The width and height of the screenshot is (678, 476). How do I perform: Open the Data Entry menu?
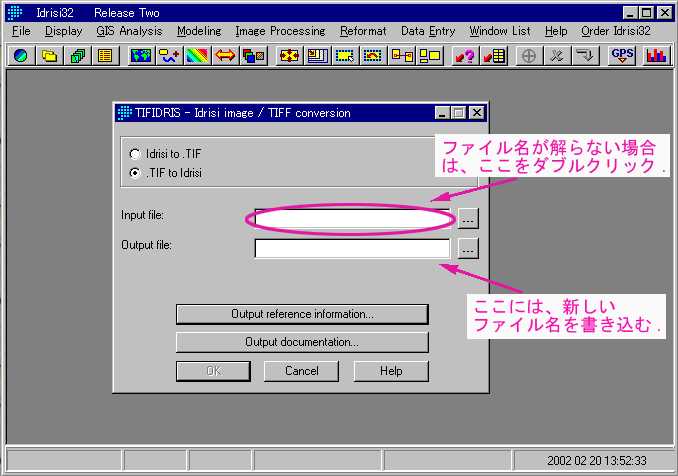(428, 31)
